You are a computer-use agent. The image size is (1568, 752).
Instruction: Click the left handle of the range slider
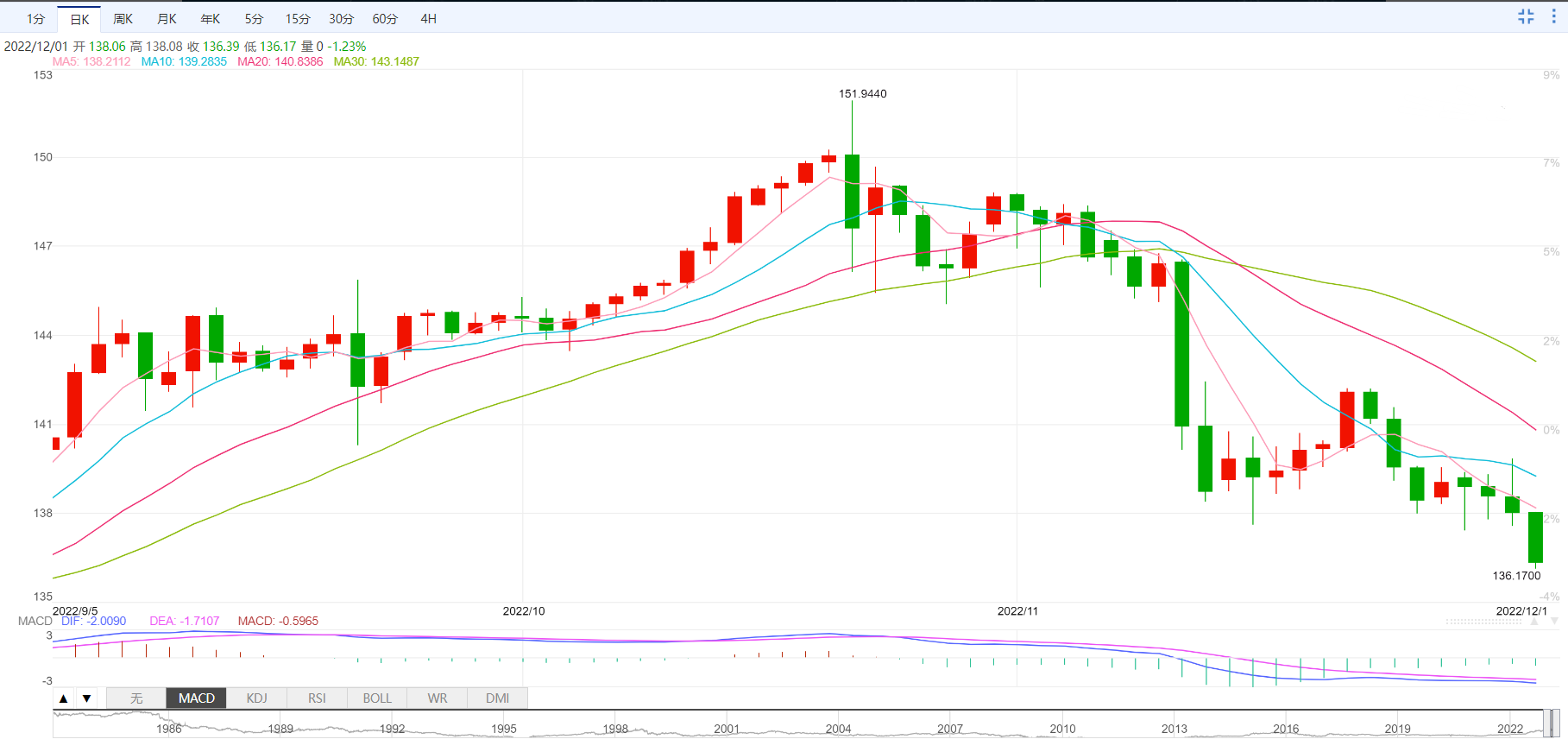point(1546,724)
